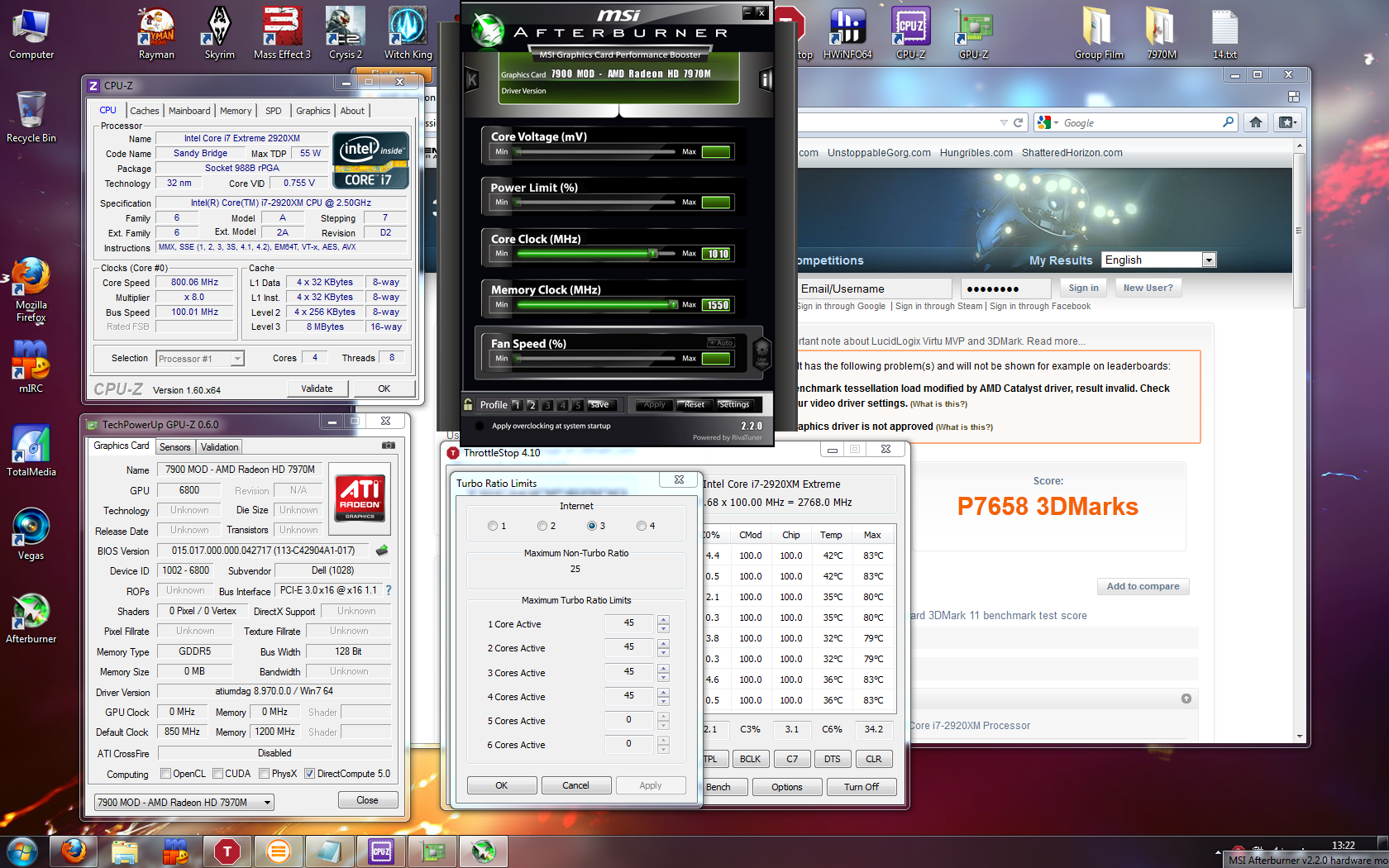Open the CPU-Z desktop shortcut
This screenshot has width=1389, height=868.
pyautogui.click(x=910, y=35)
